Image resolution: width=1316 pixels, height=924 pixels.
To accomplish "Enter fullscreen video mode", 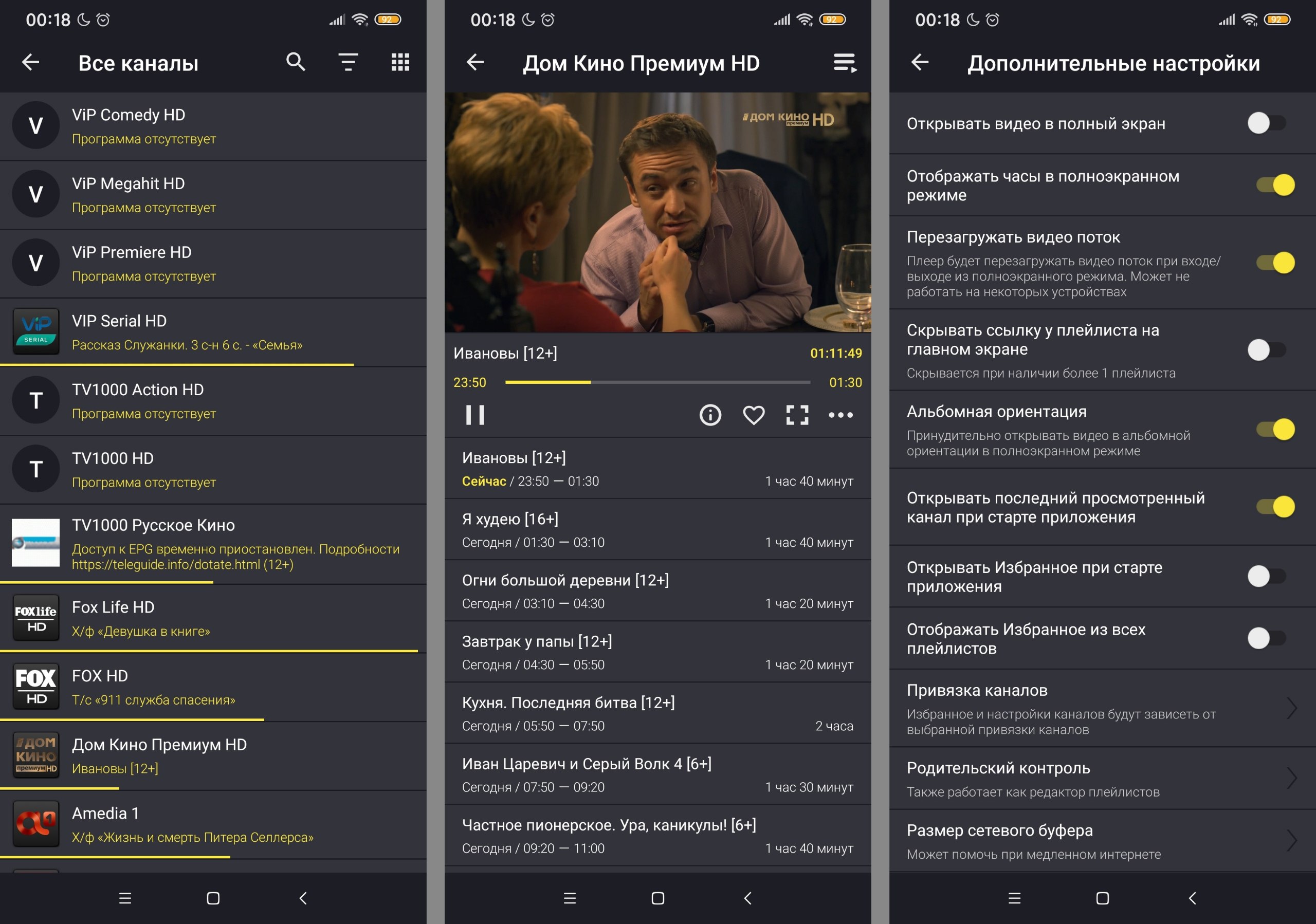I will (x=797, y=415).
